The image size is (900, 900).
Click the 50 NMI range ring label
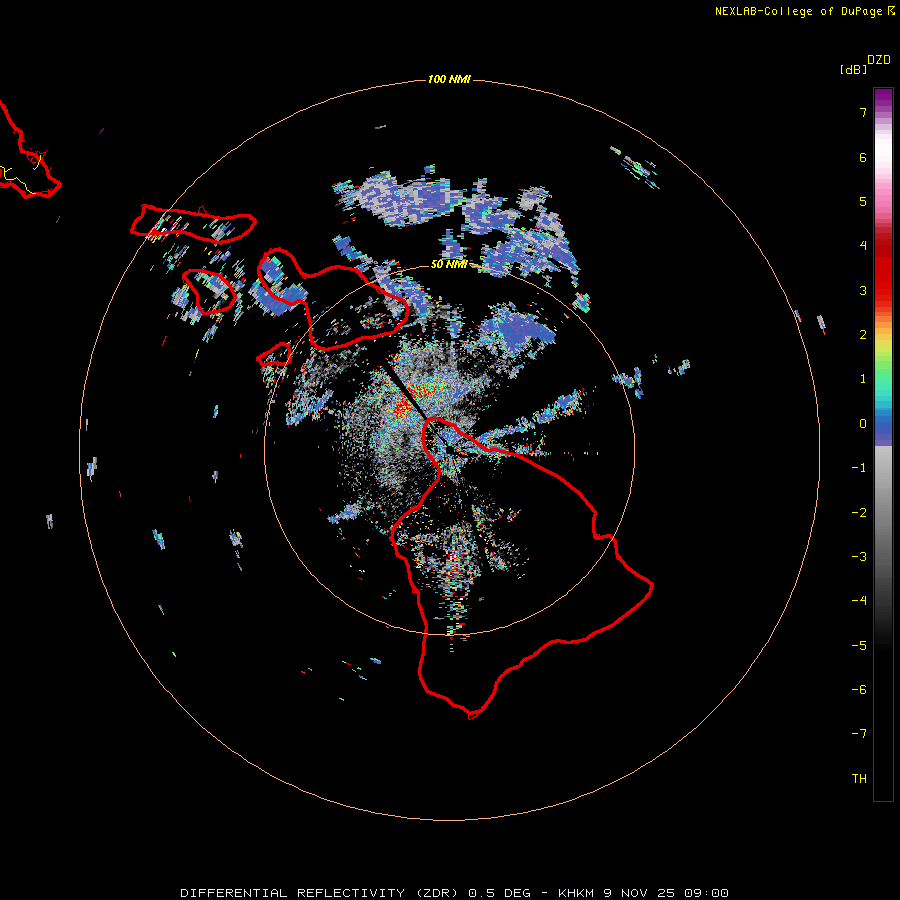[449, 264]
